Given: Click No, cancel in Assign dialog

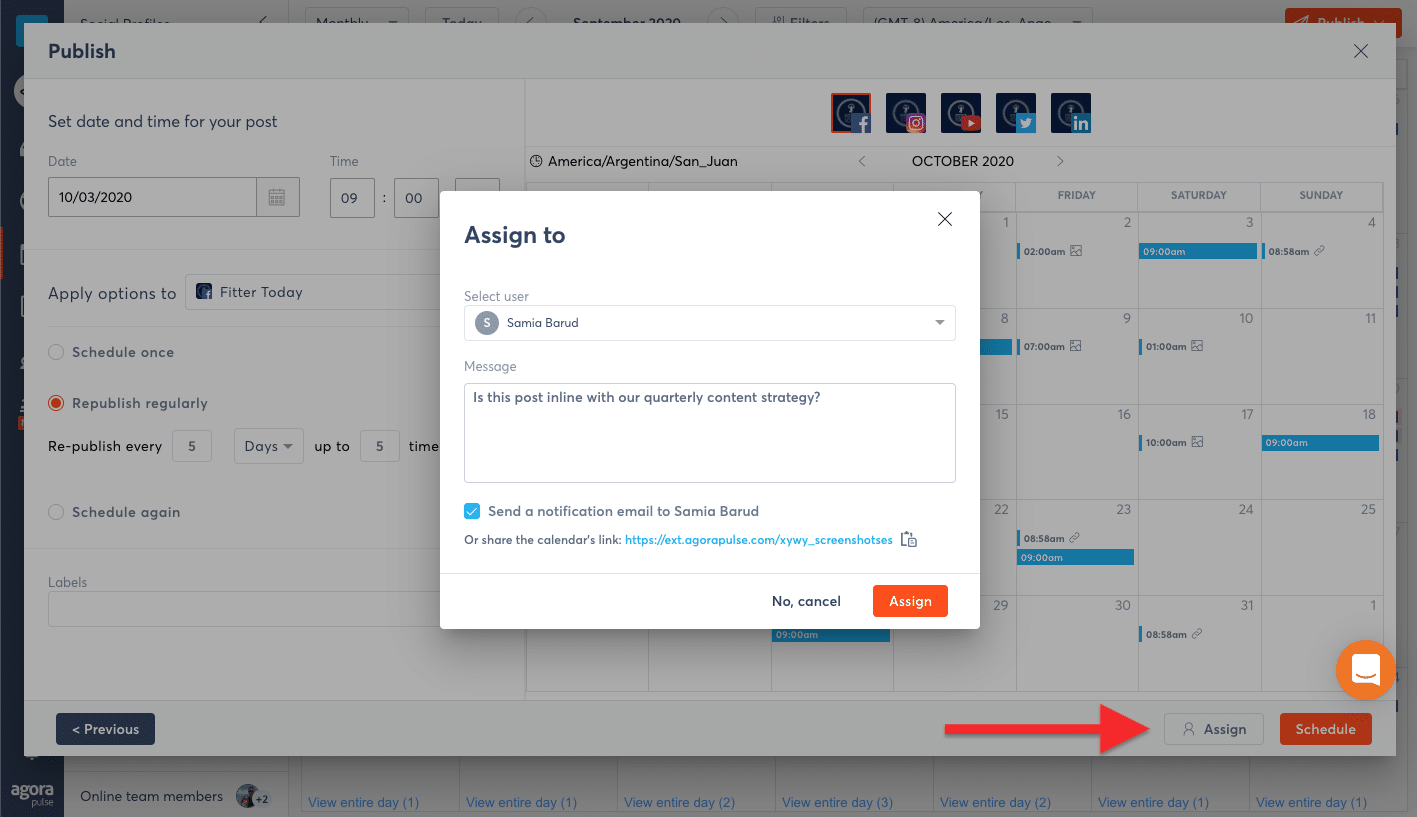Looking at the screenshot, I should [806, 601].
